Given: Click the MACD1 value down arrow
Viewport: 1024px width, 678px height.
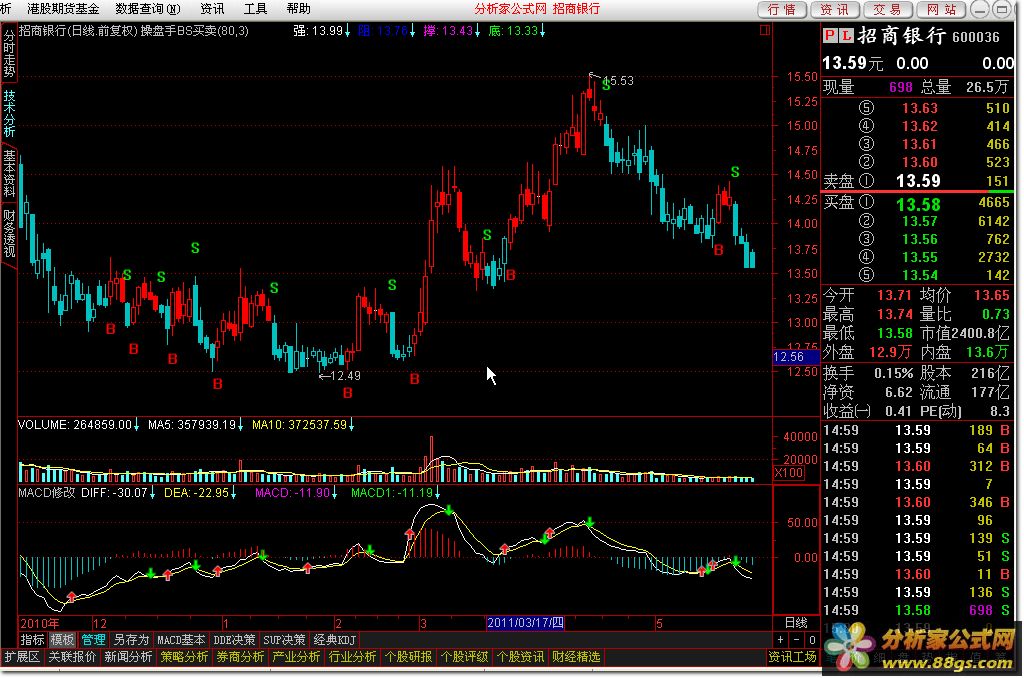Looking at the screenshot, I should [x=437, y=493].
